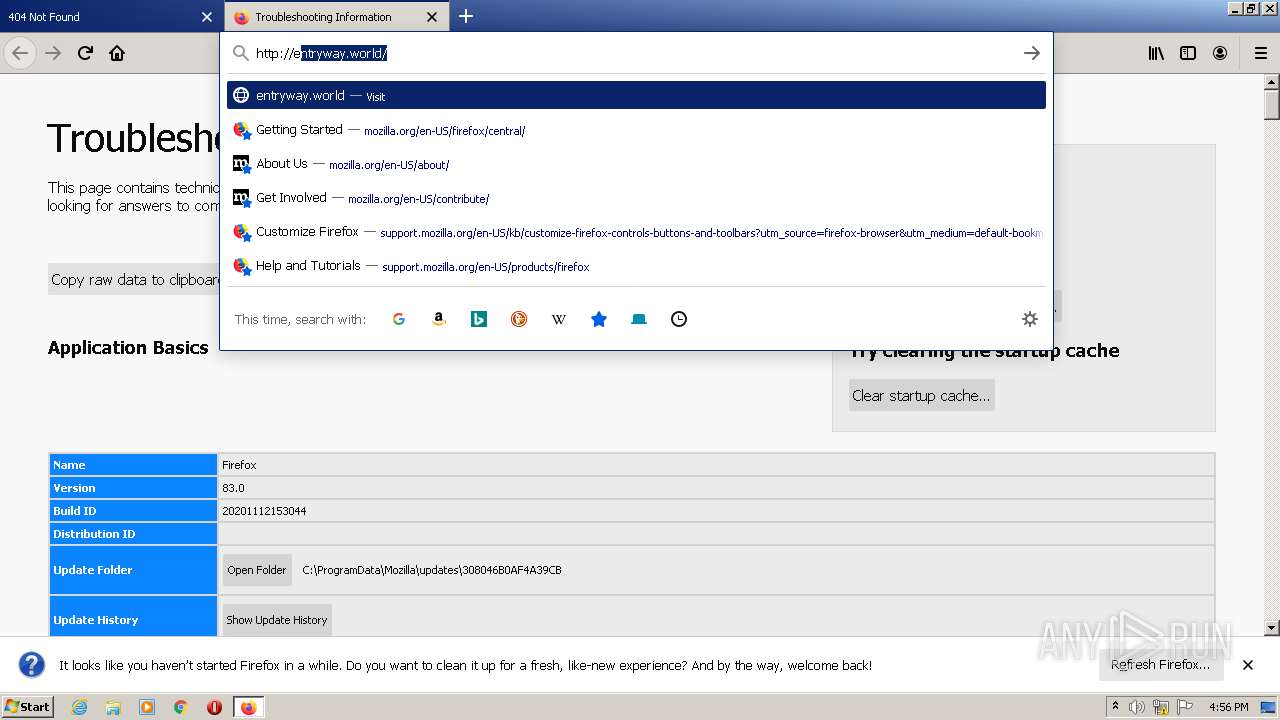This screenshot has height=720, width=1280.
Task: Select the Troubleshooting Information tab
Action: [335, 17]
